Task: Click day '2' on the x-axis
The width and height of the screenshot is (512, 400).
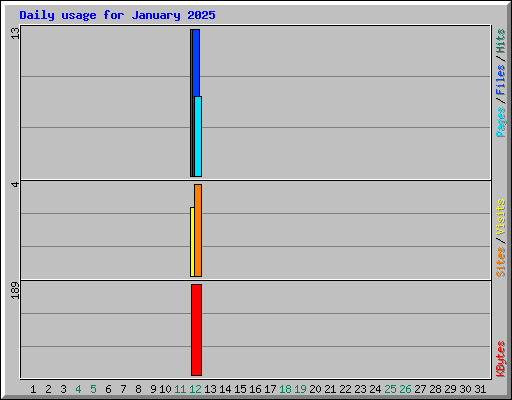Action: click(x=48, y=389)
